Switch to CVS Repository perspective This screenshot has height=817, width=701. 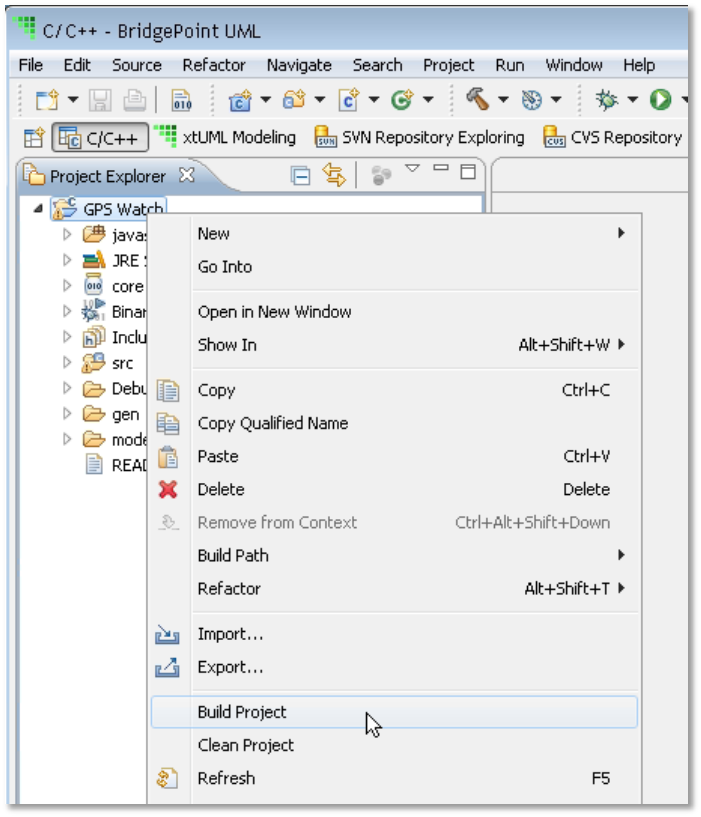612,137
